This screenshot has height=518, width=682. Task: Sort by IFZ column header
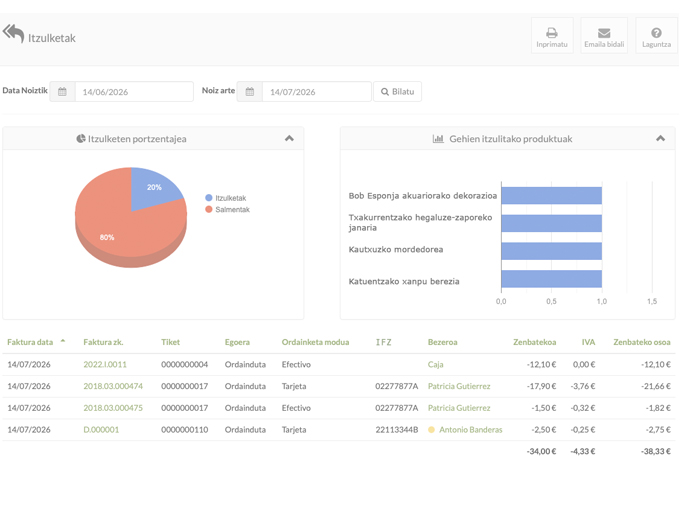(383, 342)
